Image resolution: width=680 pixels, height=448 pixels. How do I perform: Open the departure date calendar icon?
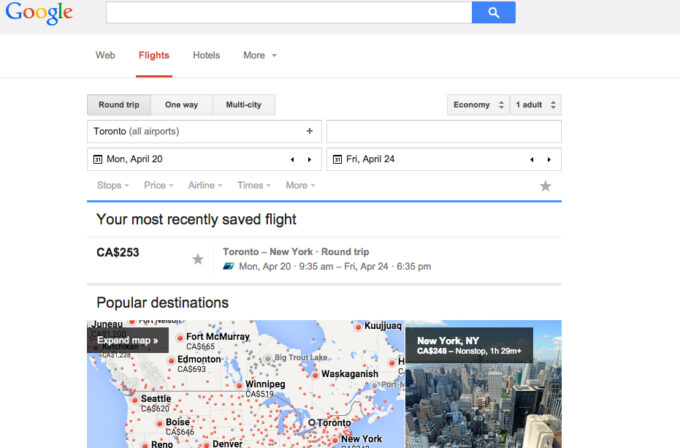tap(98, 159)
